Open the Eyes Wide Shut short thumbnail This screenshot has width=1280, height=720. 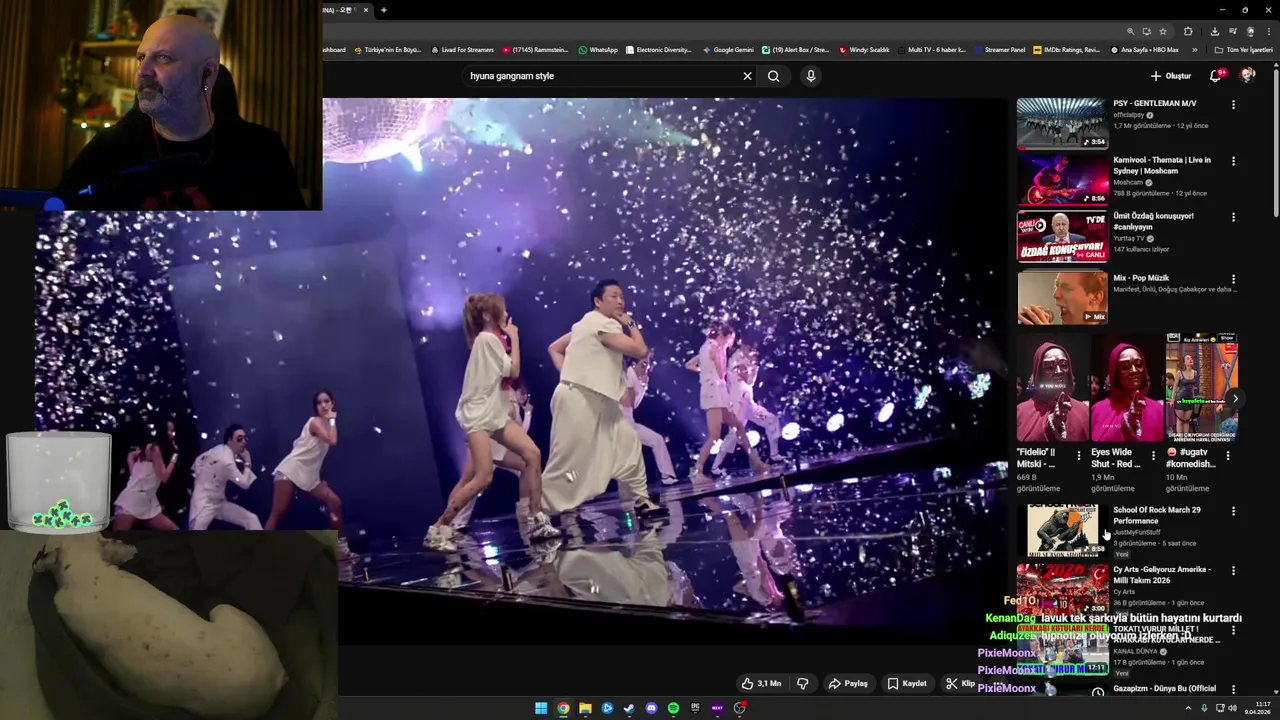tap(1127, 388)
